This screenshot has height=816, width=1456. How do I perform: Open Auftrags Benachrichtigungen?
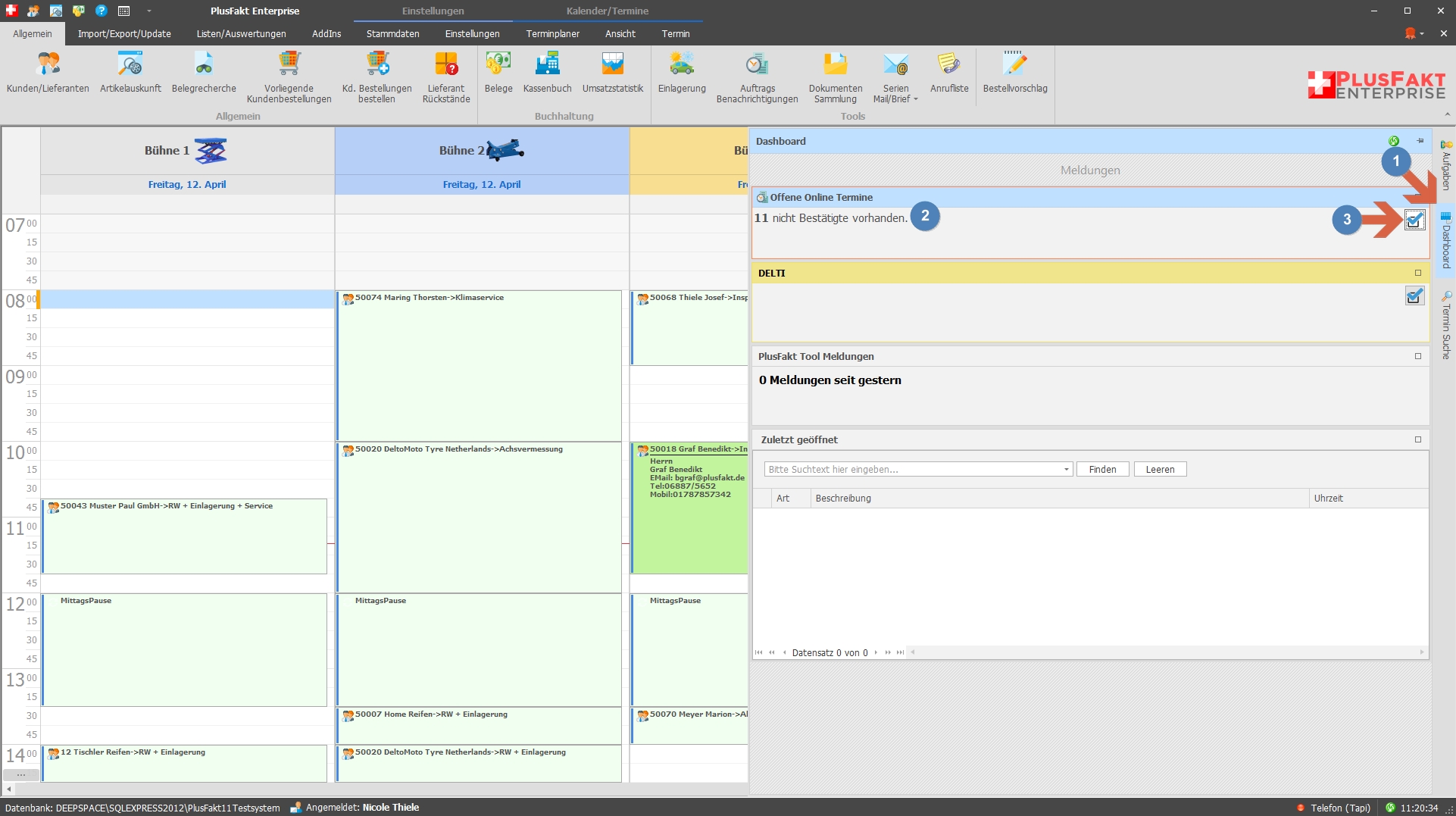(x=757, y=78)
